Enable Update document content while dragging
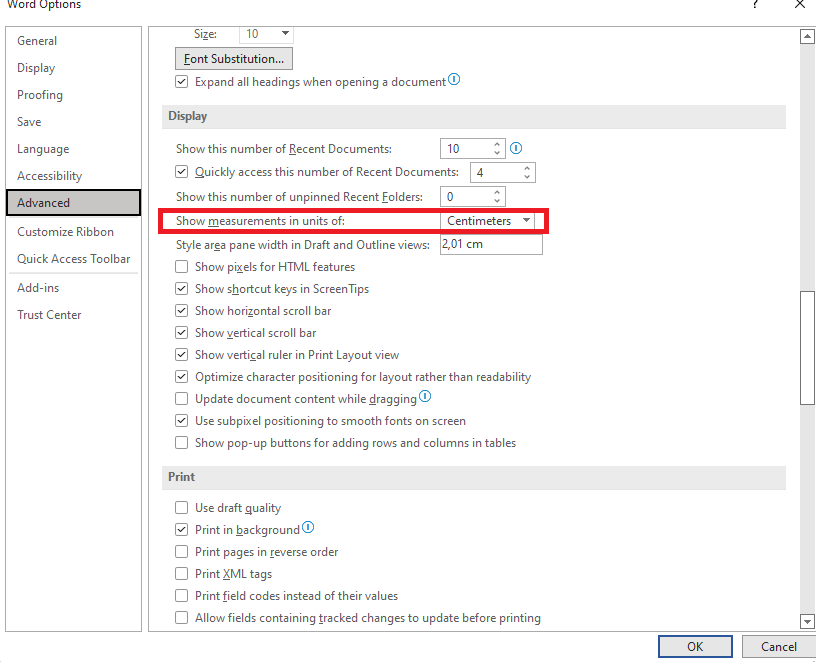Image resolution: width=816 pixels, height=662 pixels. pyautogui.click(x=181, y=399)
